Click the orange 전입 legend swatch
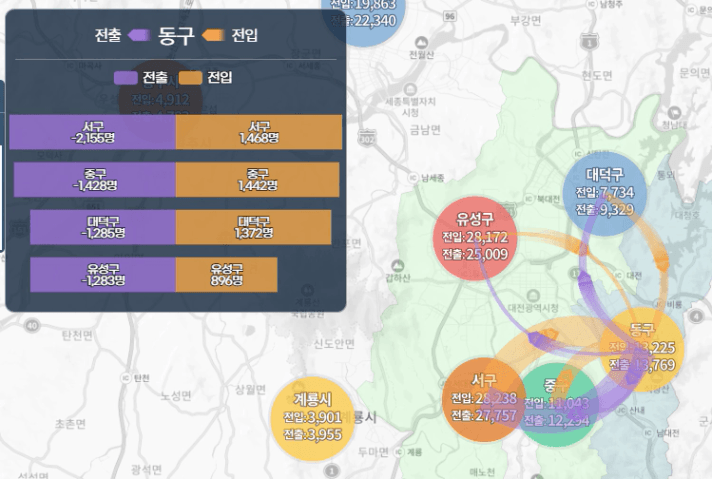This screenshot has height=479, width=712. 190,78
